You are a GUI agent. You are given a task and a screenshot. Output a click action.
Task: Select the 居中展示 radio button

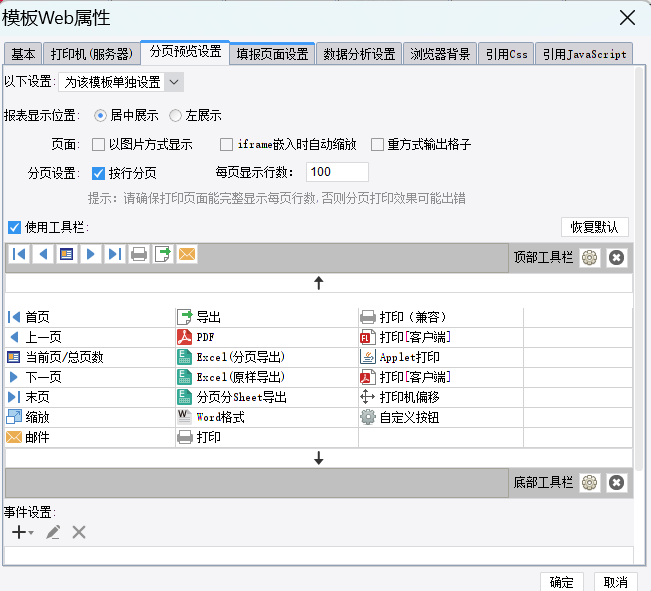100,115
